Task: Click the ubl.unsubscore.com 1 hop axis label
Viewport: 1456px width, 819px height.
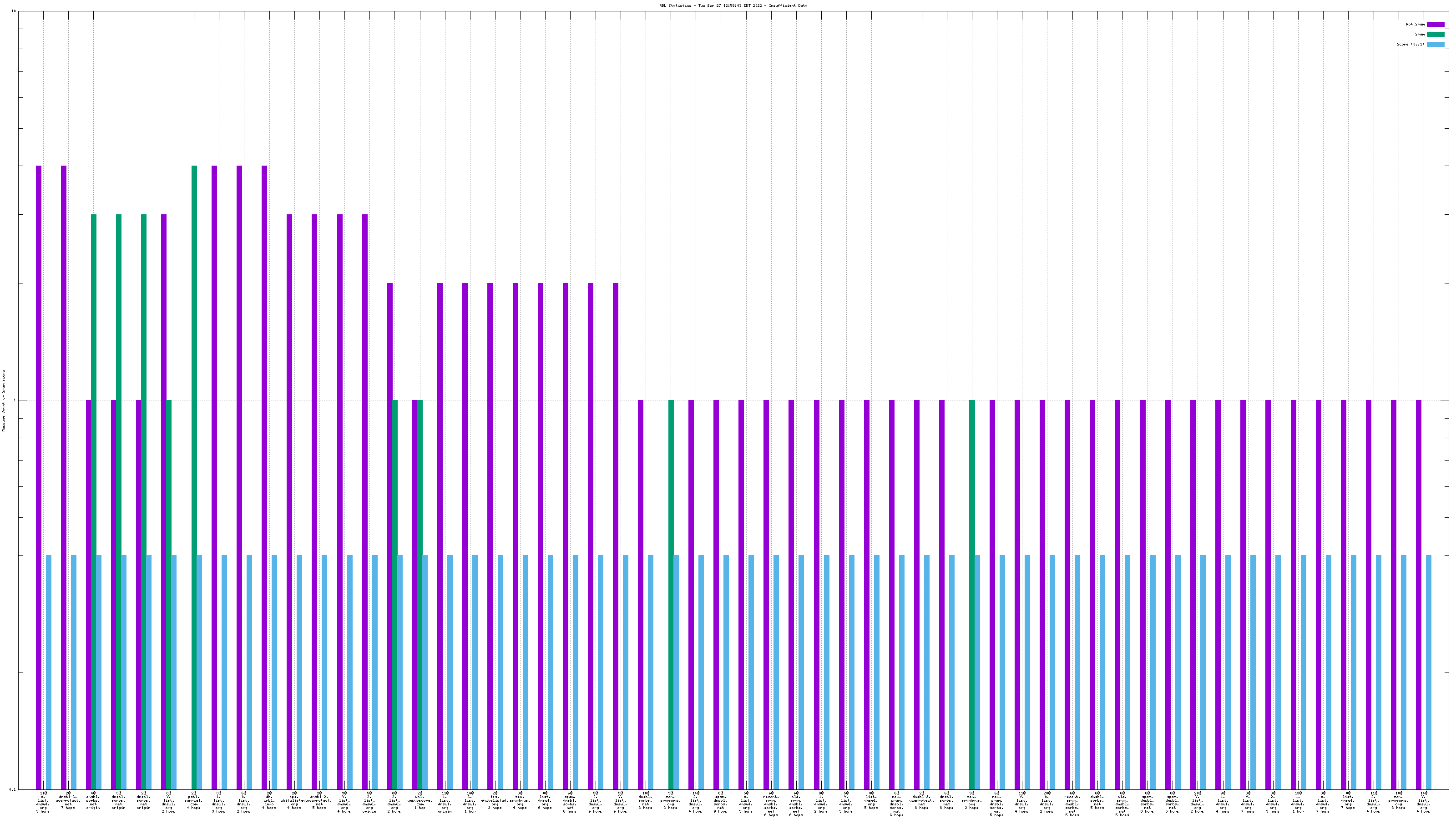Action: (x=420, y=801)
